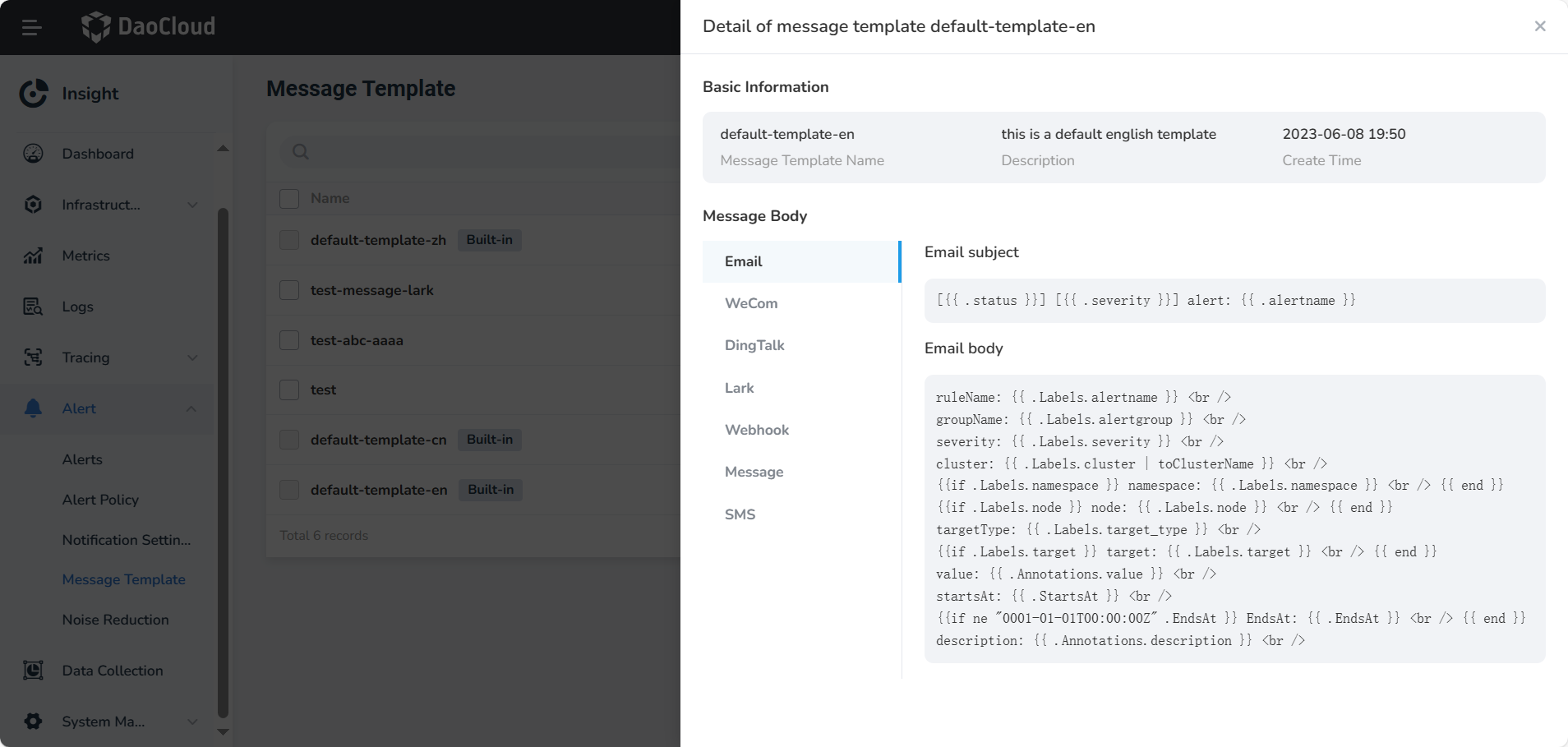This screenshot has height=747, width=1568.
Task: Click the DaoCloud logo
Action: coord(149,26)
